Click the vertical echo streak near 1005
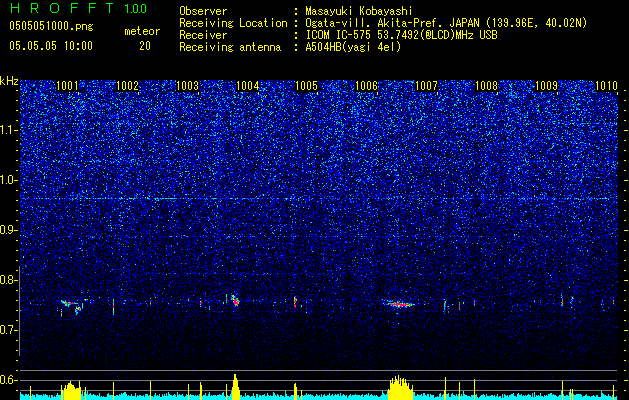This screenshot has width=629, height=400. point(295,302)
